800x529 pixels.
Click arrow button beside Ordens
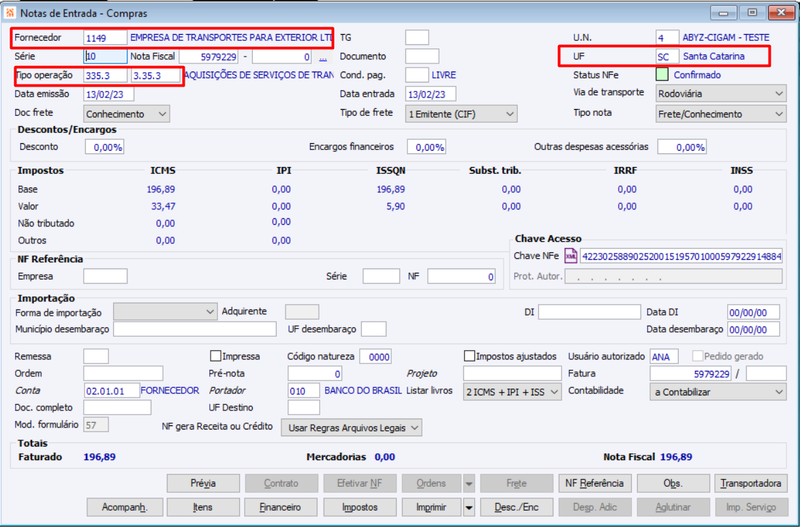468,483
